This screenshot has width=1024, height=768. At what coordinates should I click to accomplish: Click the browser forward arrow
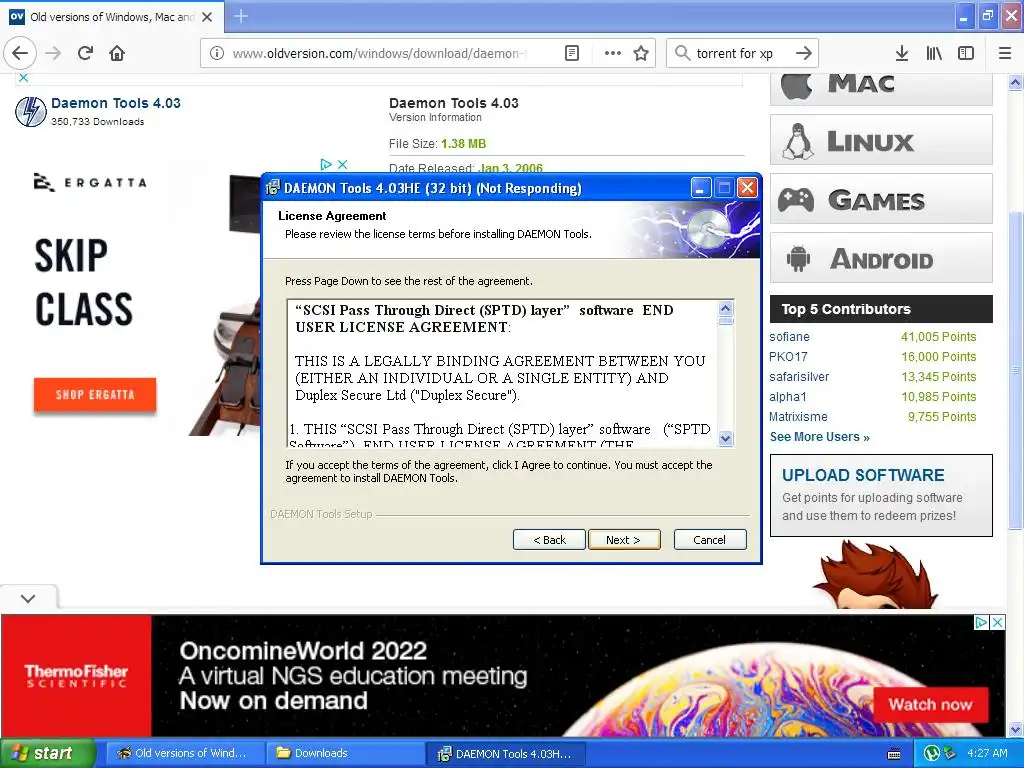click(54, 53)
